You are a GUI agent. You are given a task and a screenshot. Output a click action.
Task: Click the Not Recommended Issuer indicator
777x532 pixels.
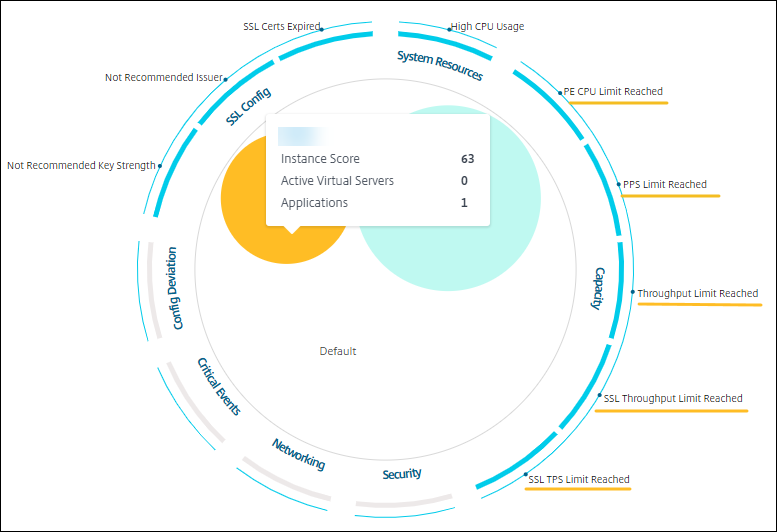coord(164,77)
